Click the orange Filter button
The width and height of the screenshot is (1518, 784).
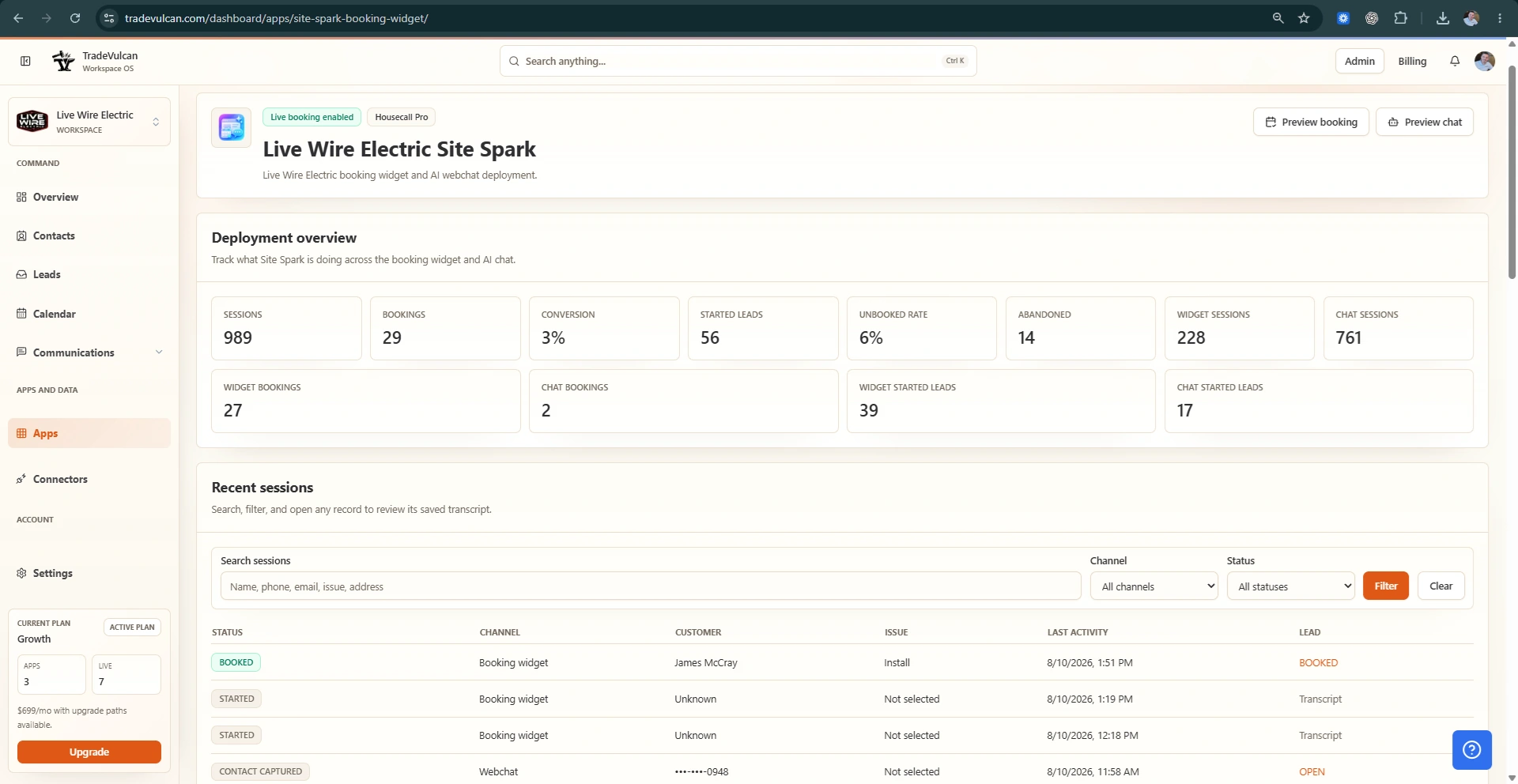point(1385,586)
